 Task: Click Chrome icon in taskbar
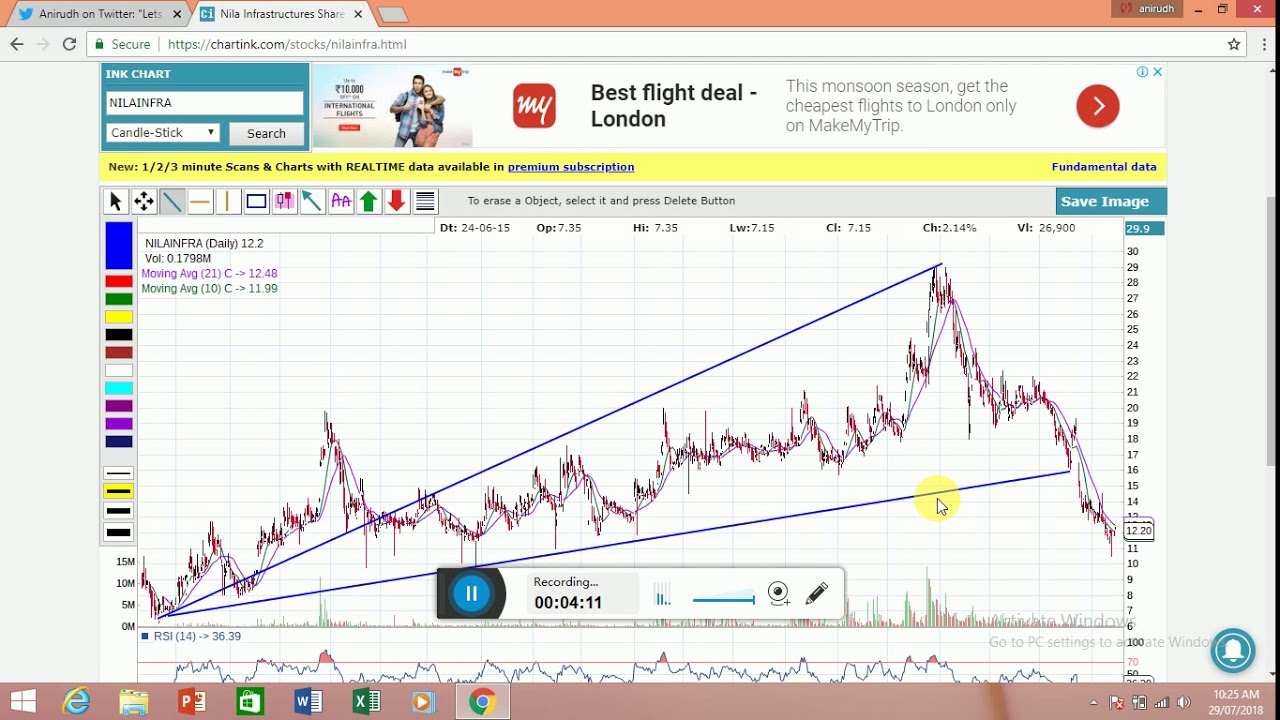[x=482, y=701]
